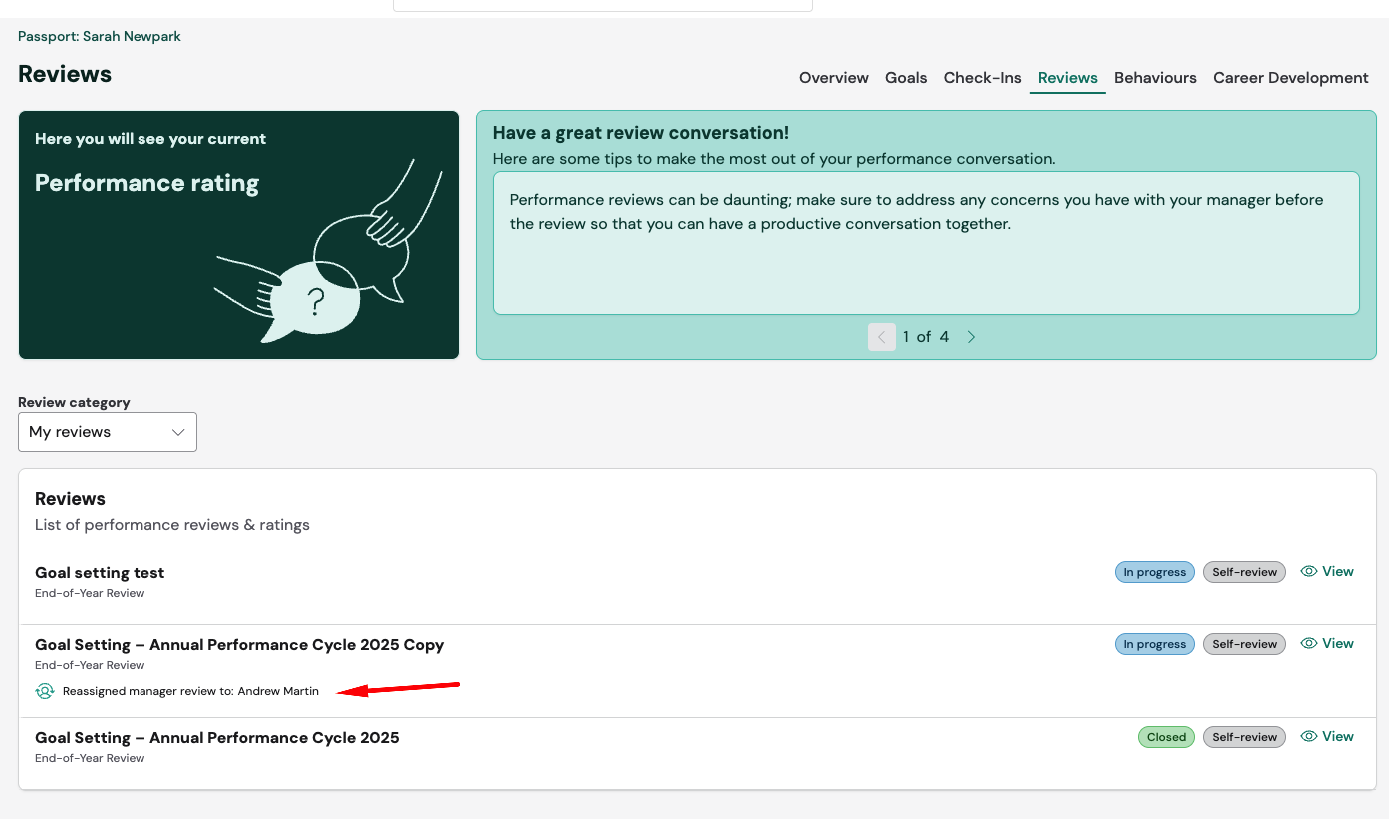Open the Review category dropdown
Image resolution: width=1389 pixels, height=819 pixels.
pos(107,432)
